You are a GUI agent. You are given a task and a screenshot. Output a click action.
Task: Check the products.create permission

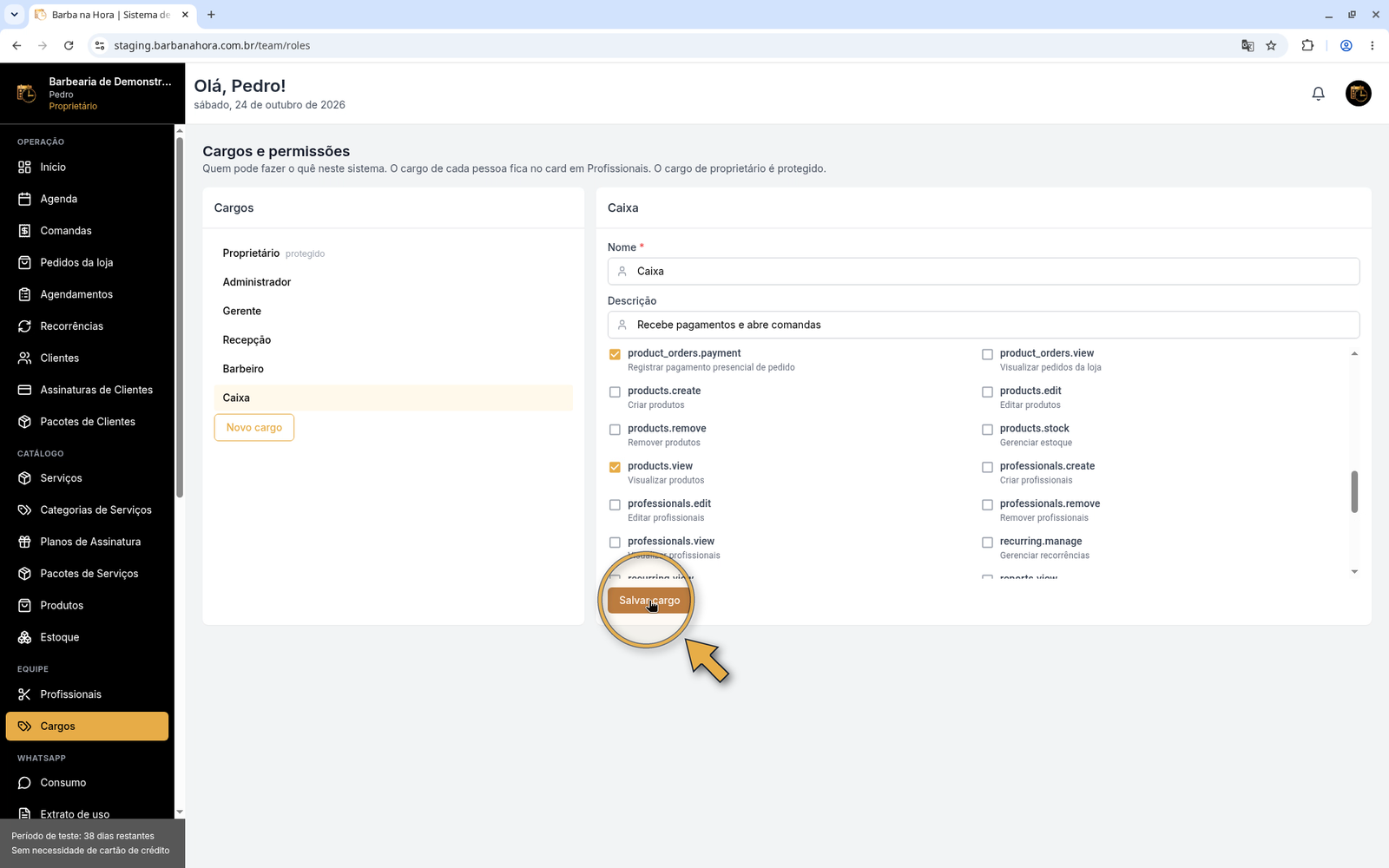[615, 392]
